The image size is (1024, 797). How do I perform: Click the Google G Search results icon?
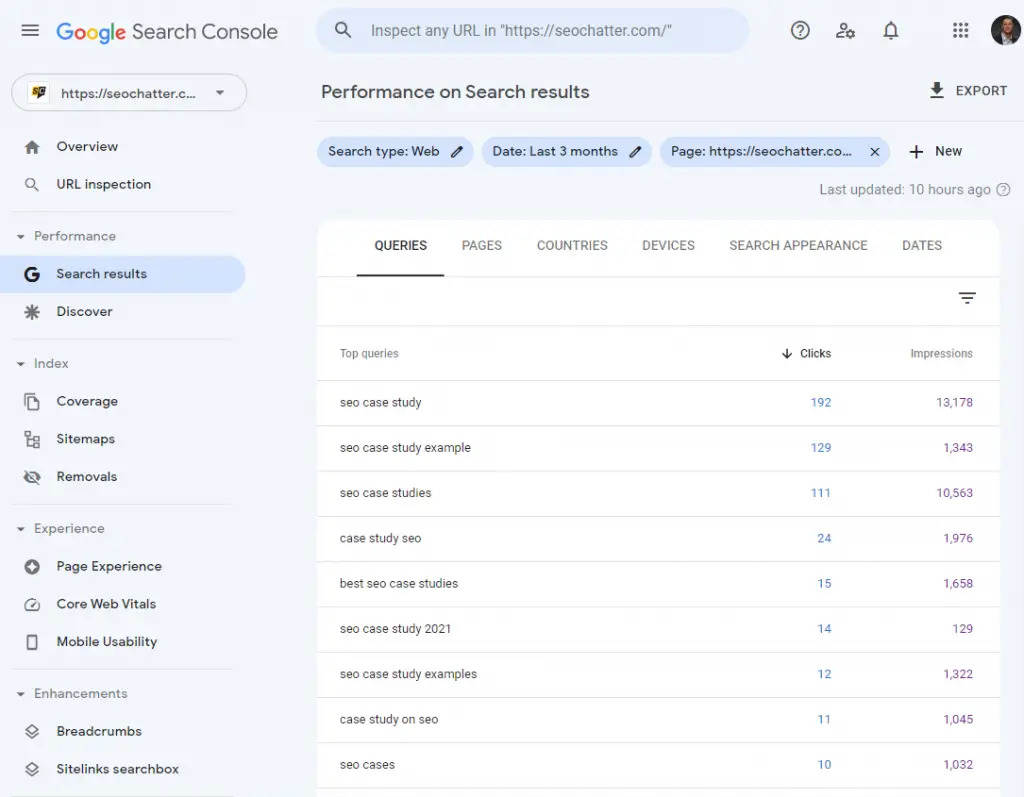tap(31, 274)
